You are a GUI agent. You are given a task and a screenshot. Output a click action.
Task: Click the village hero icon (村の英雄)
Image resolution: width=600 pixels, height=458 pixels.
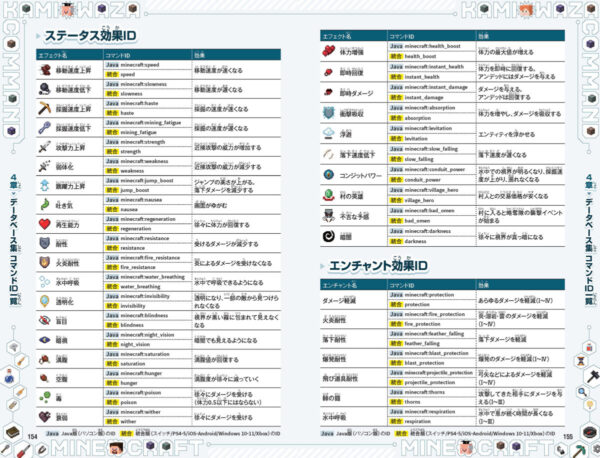[x=330, y=195]
